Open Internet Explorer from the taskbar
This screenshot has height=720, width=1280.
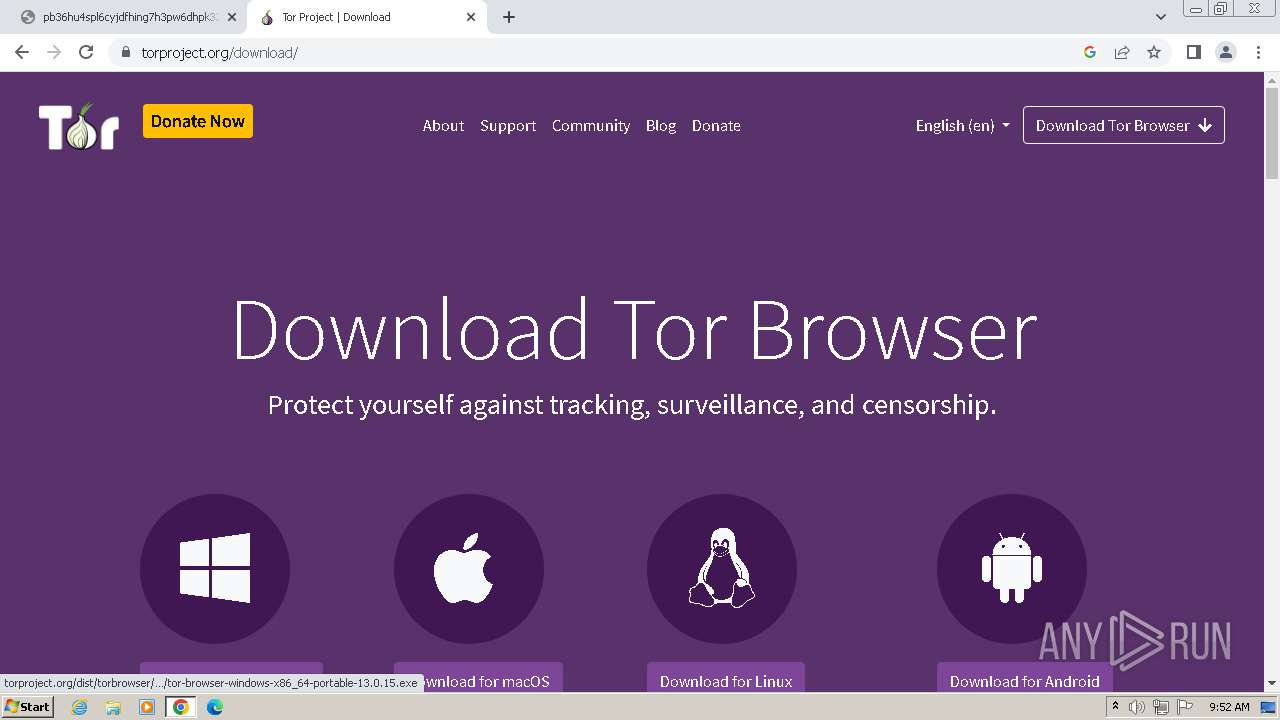tap(80, 707)
